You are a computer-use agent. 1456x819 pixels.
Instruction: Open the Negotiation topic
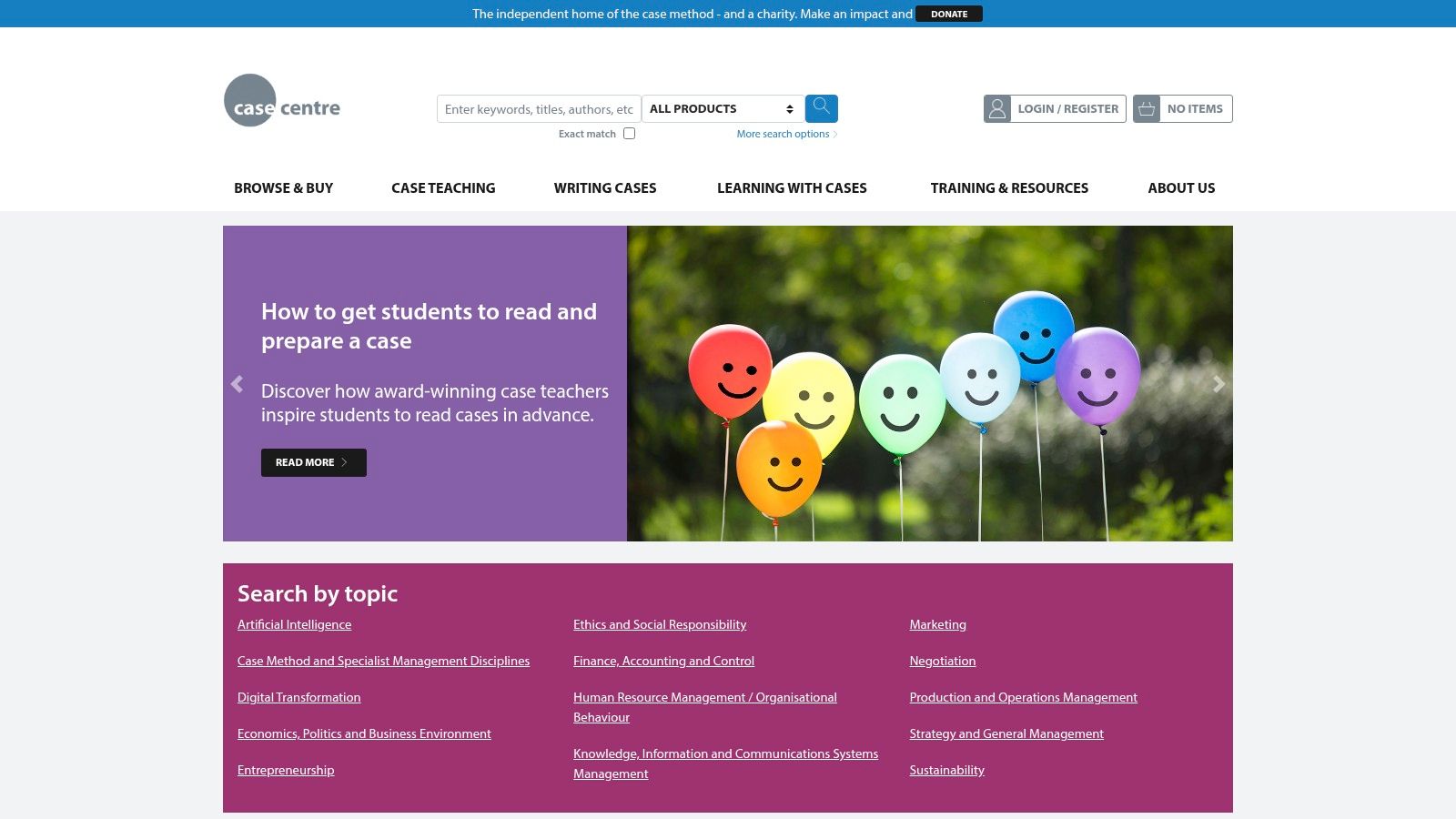point(942,661)
